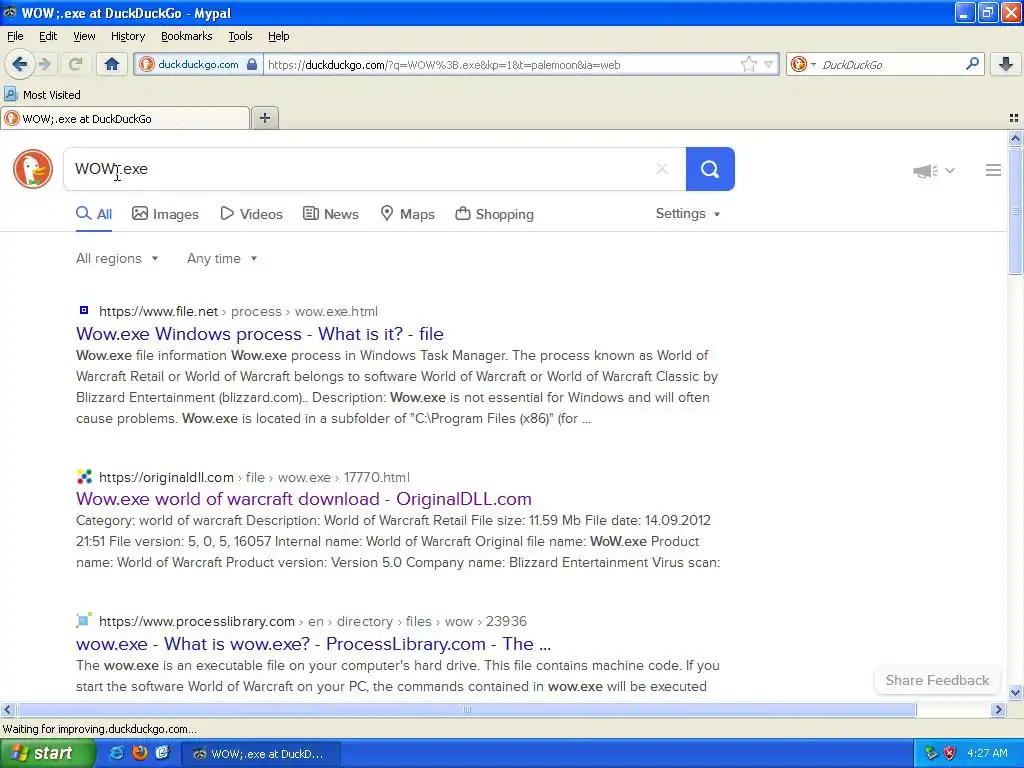
Task: Click the browser Back arrow button
Action: point(19,64)
